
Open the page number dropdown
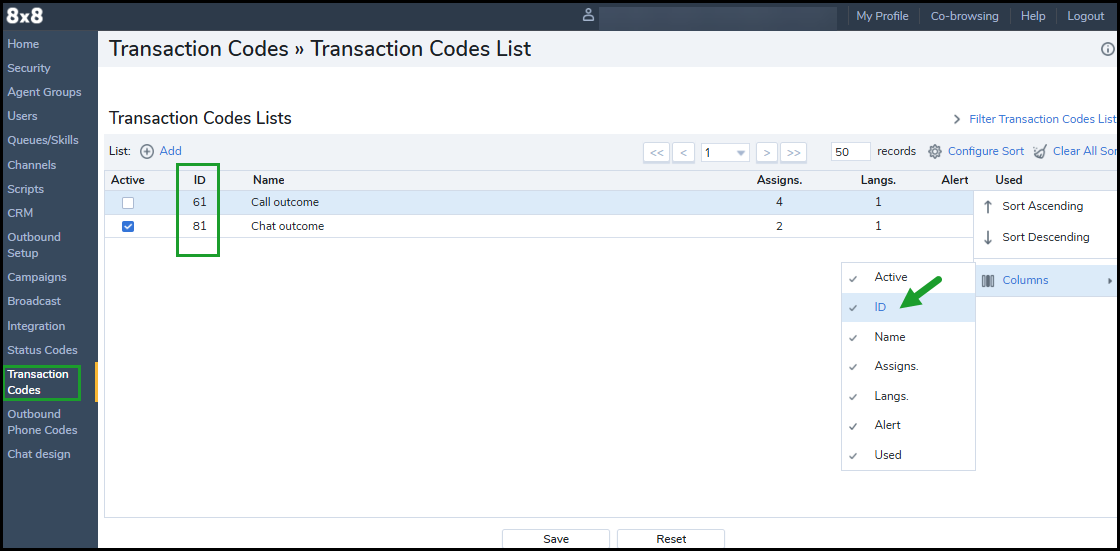click(x=740, y=153)
